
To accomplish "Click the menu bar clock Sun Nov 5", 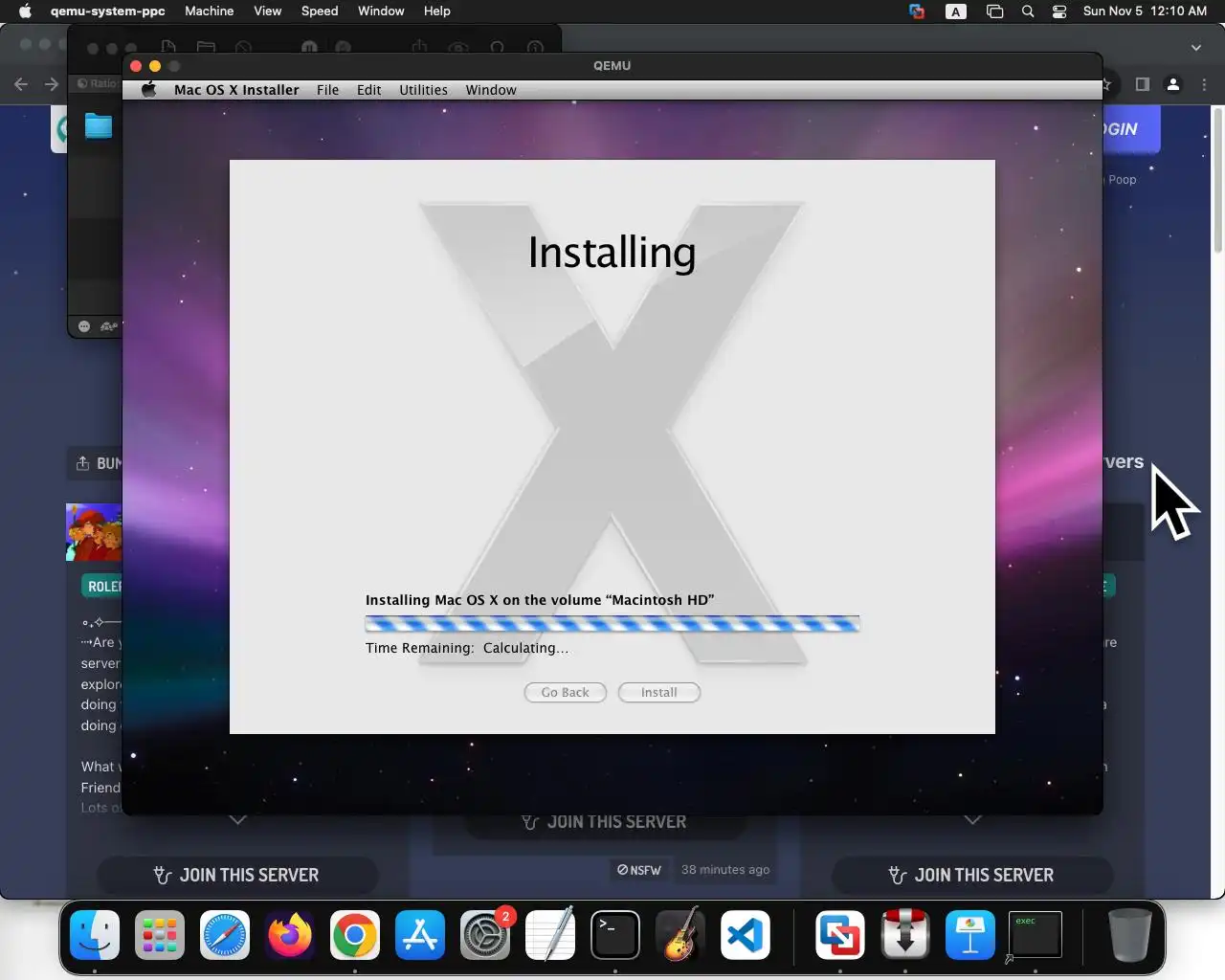I will [1145, 11].
